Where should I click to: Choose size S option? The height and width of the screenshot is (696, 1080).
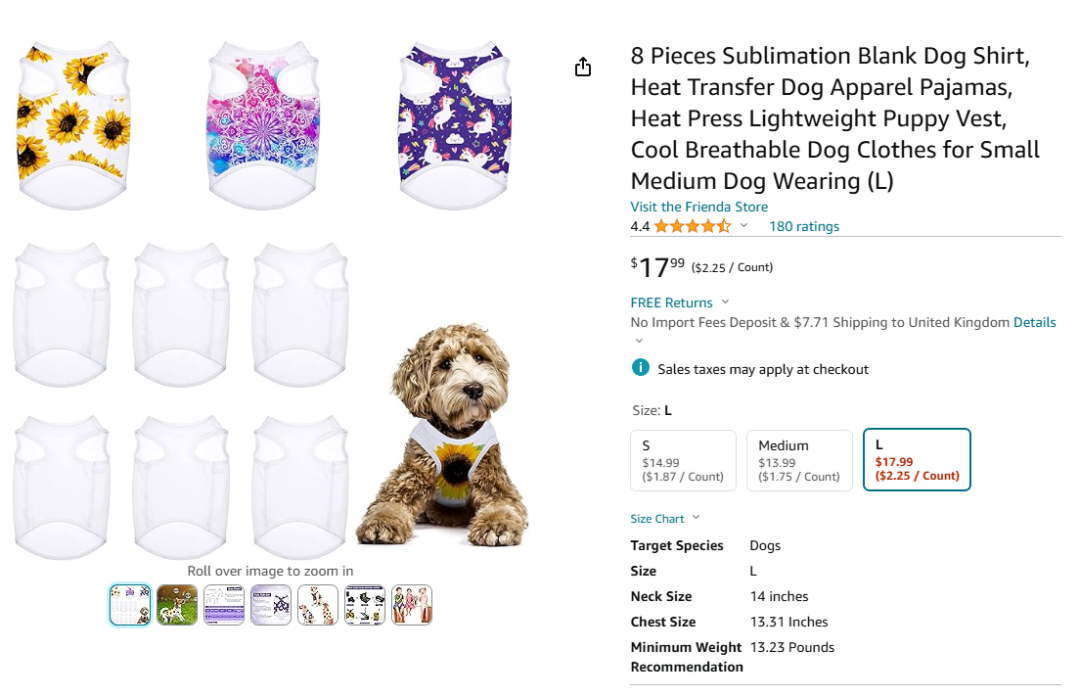683,460
